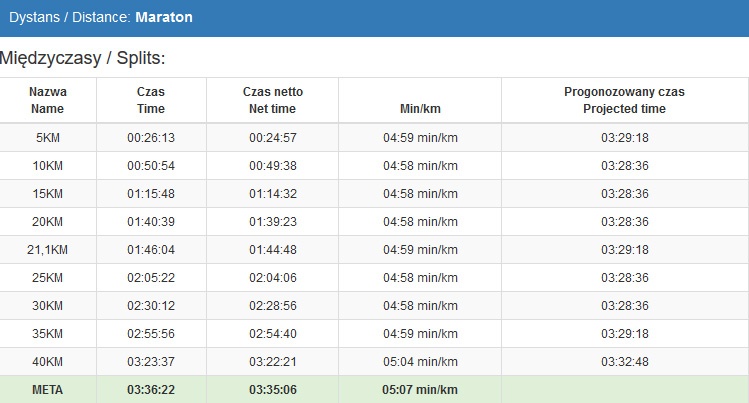This screenshot has height=403, width=749.
Task: Click the blue Dystans / Distance: Maraton header
Action: (x=101, y=18)
